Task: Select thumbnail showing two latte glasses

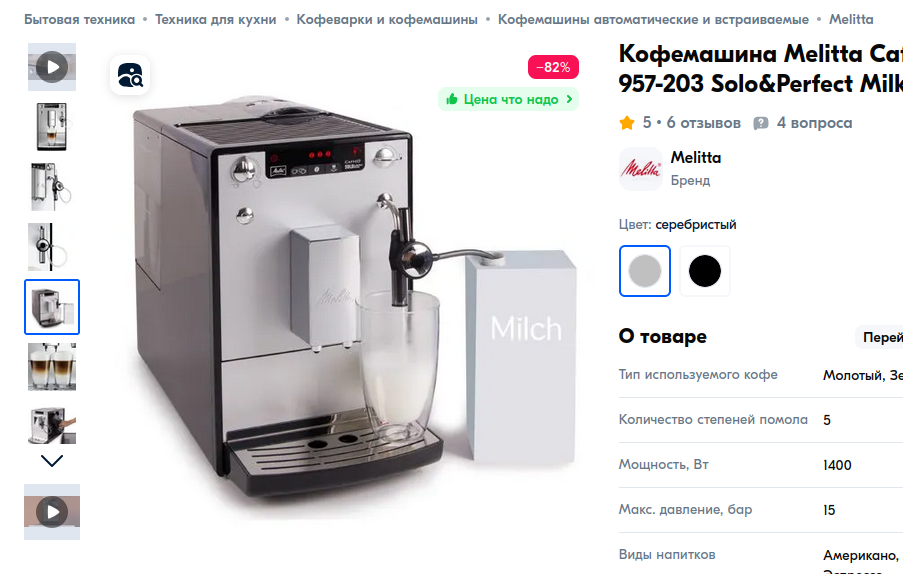Action: tap(52, 367)
